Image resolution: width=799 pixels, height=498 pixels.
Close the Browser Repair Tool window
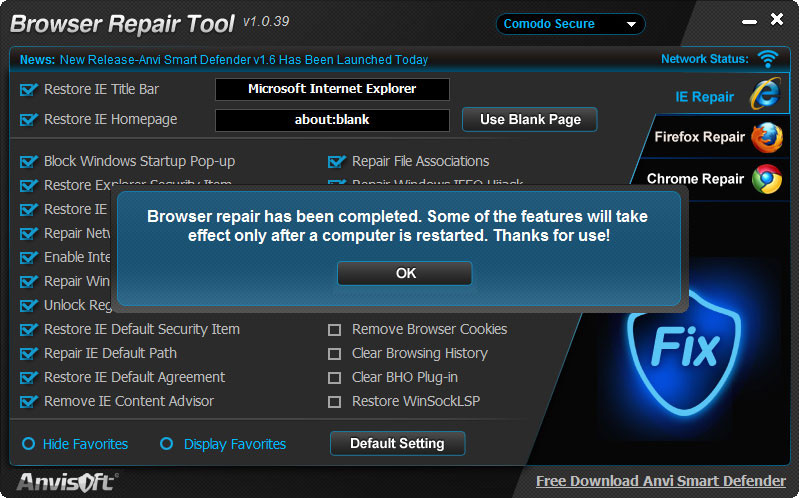[x=777, y=19]
